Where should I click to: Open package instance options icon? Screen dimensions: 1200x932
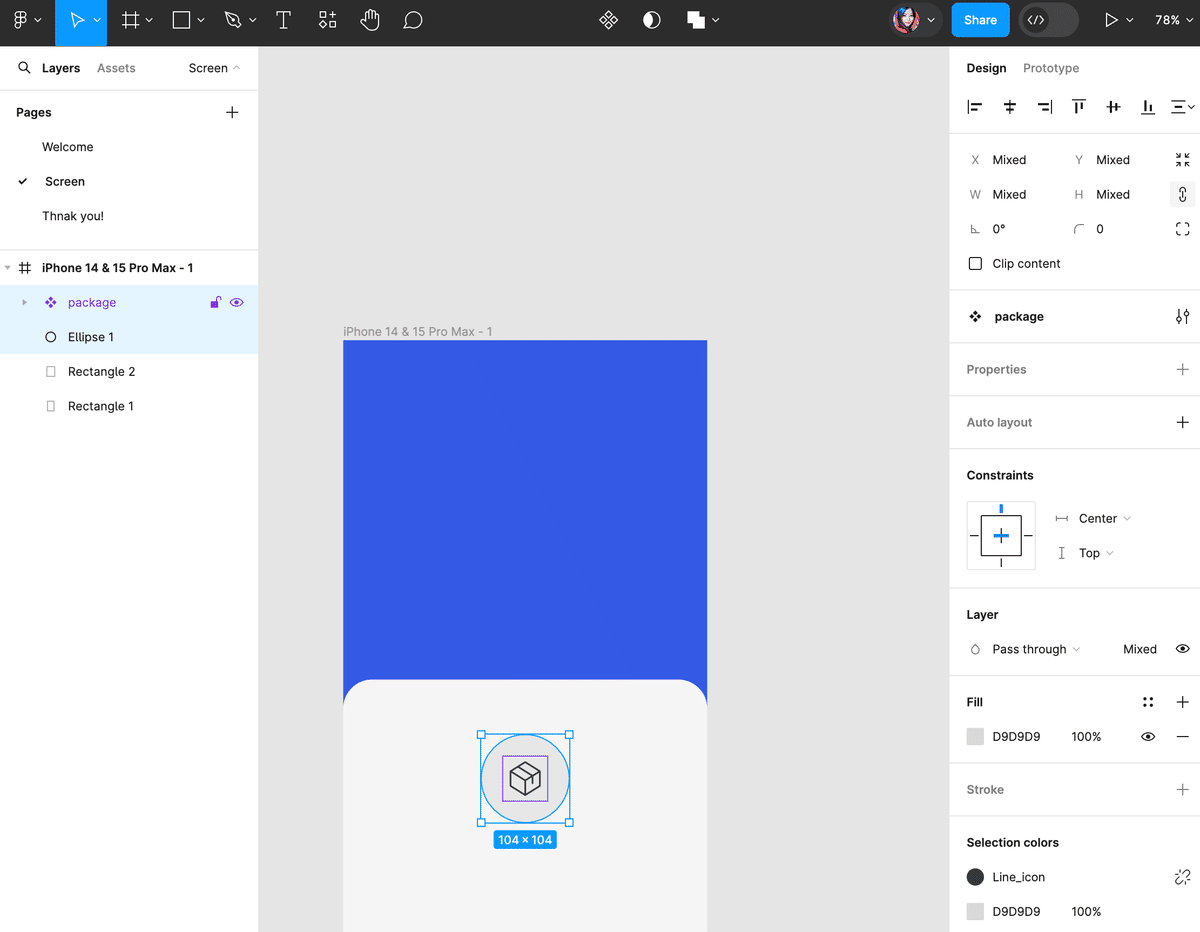pyautogui.click(x=1183, y=317)
